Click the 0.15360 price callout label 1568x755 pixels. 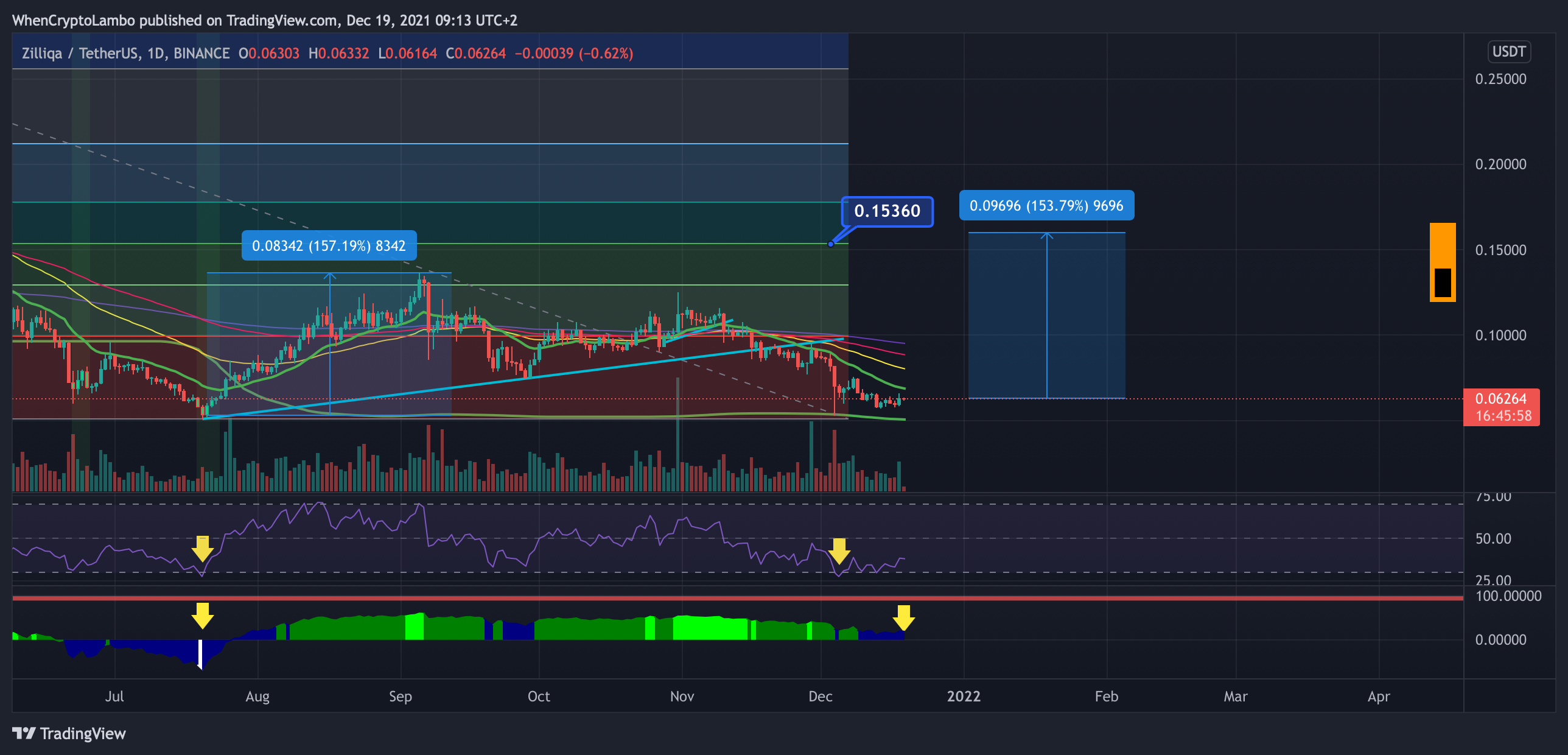[887, 211]
